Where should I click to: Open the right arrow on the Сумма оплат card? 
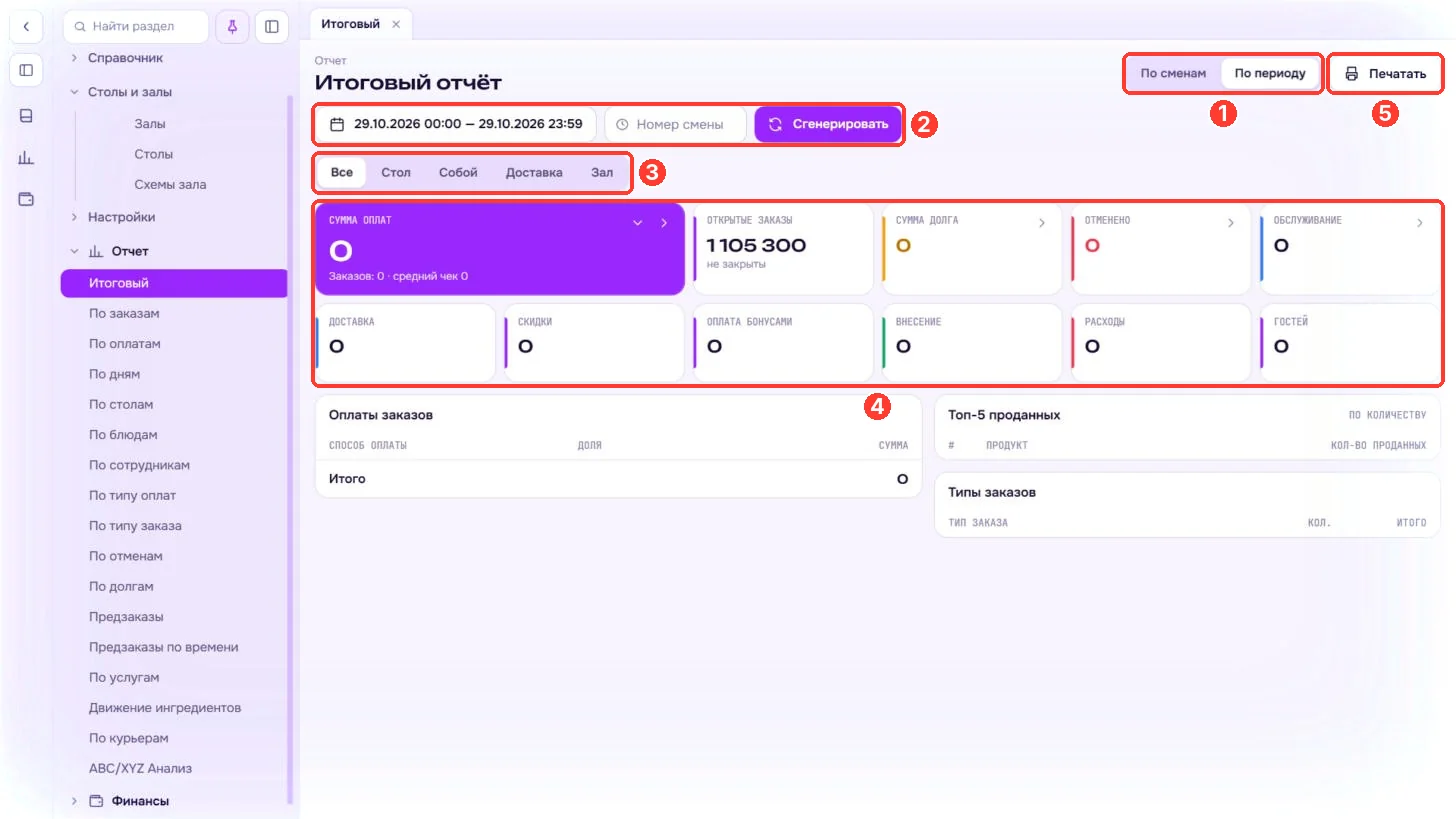click(x=664, y=223)
